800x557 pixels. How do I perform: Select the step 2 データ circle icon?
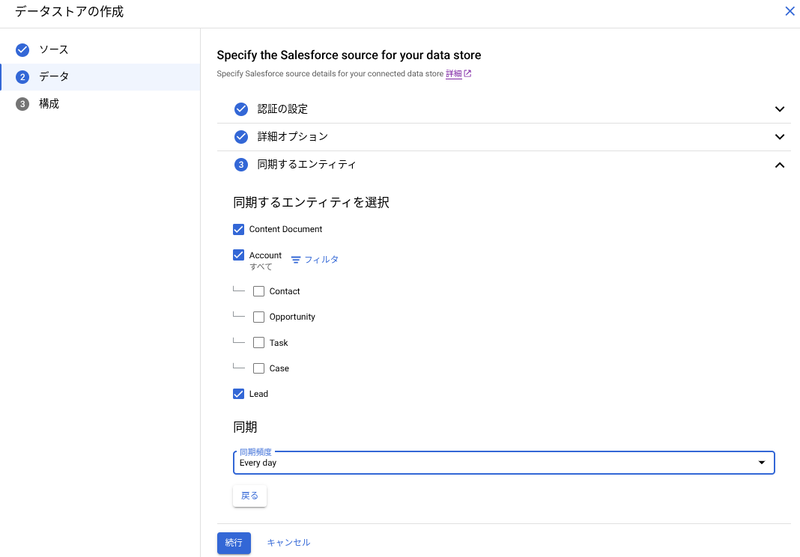point(22,77)
